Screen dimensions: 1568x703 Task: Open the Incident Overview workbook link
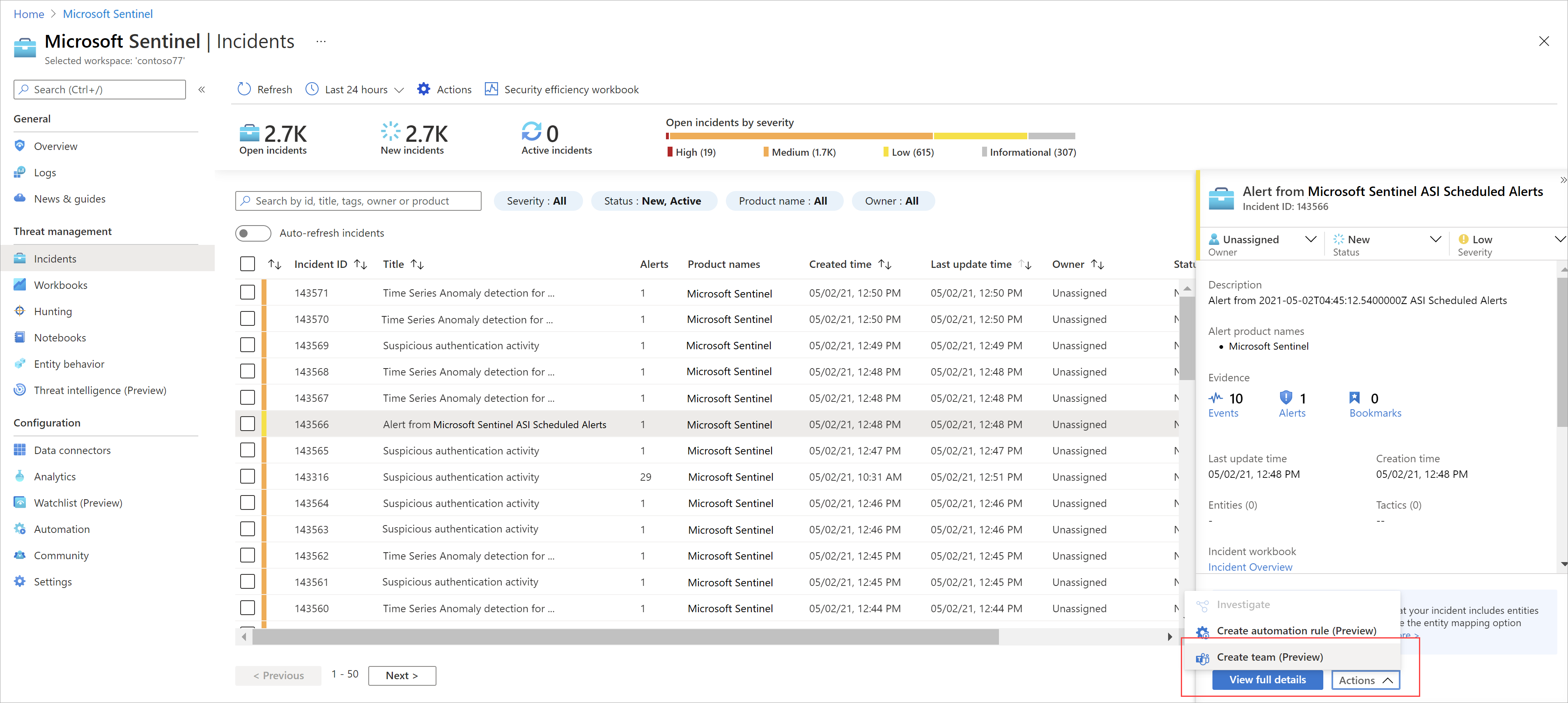(x=1250, y=567)
